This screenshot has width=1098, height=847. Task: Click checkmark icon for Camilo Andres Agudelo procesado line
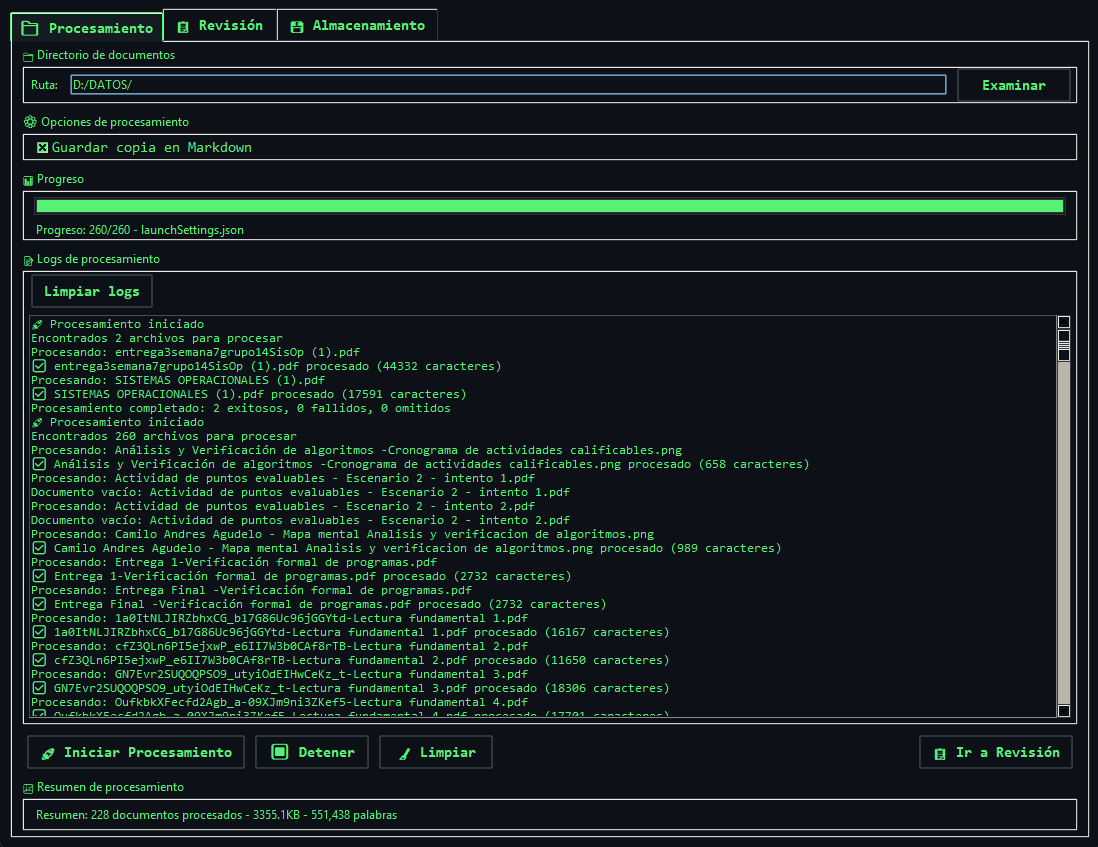(x=39, y=548)
